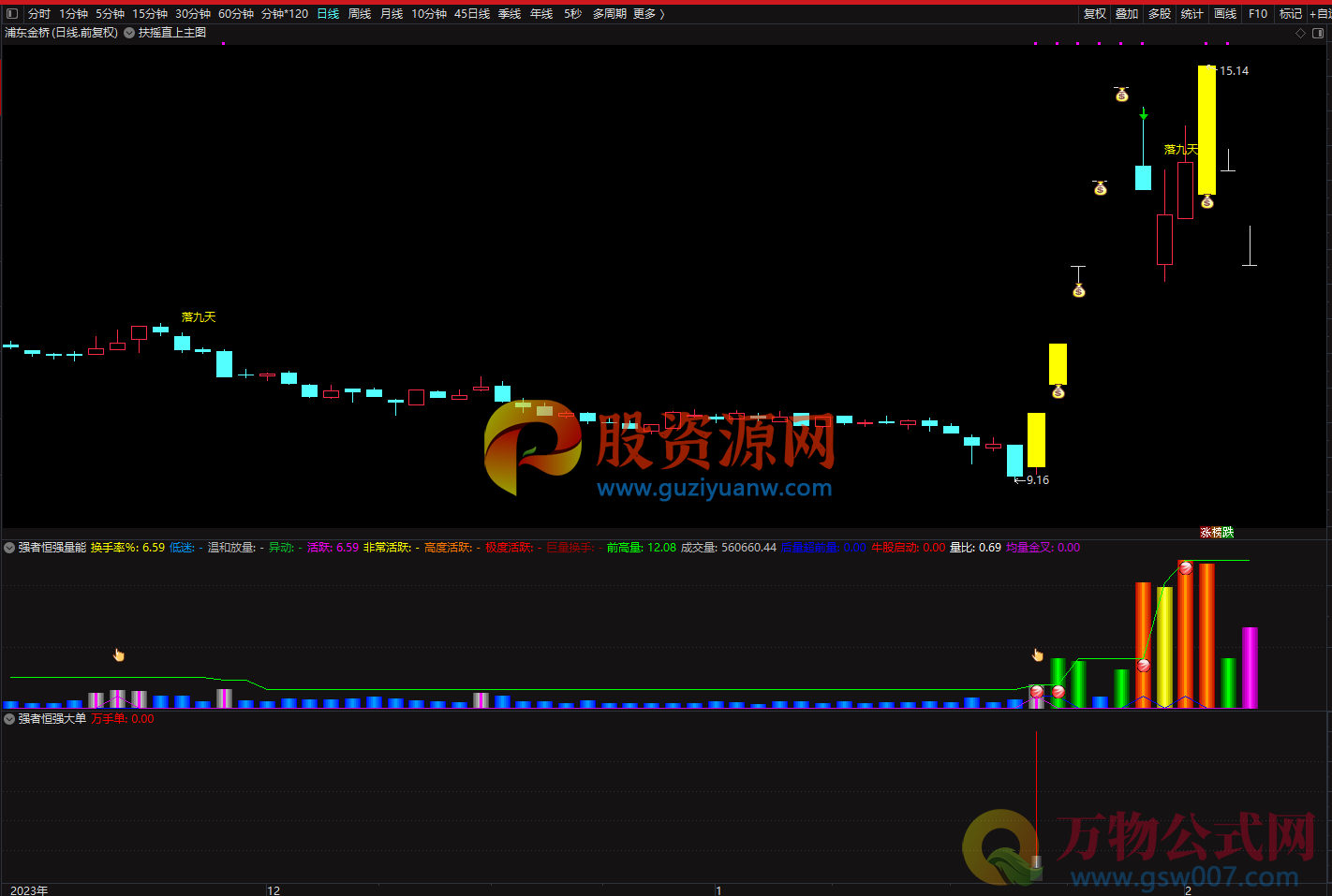Click the left 落九天 signal label
This screenshot has height=896, width=1332.
click(199, 317)
